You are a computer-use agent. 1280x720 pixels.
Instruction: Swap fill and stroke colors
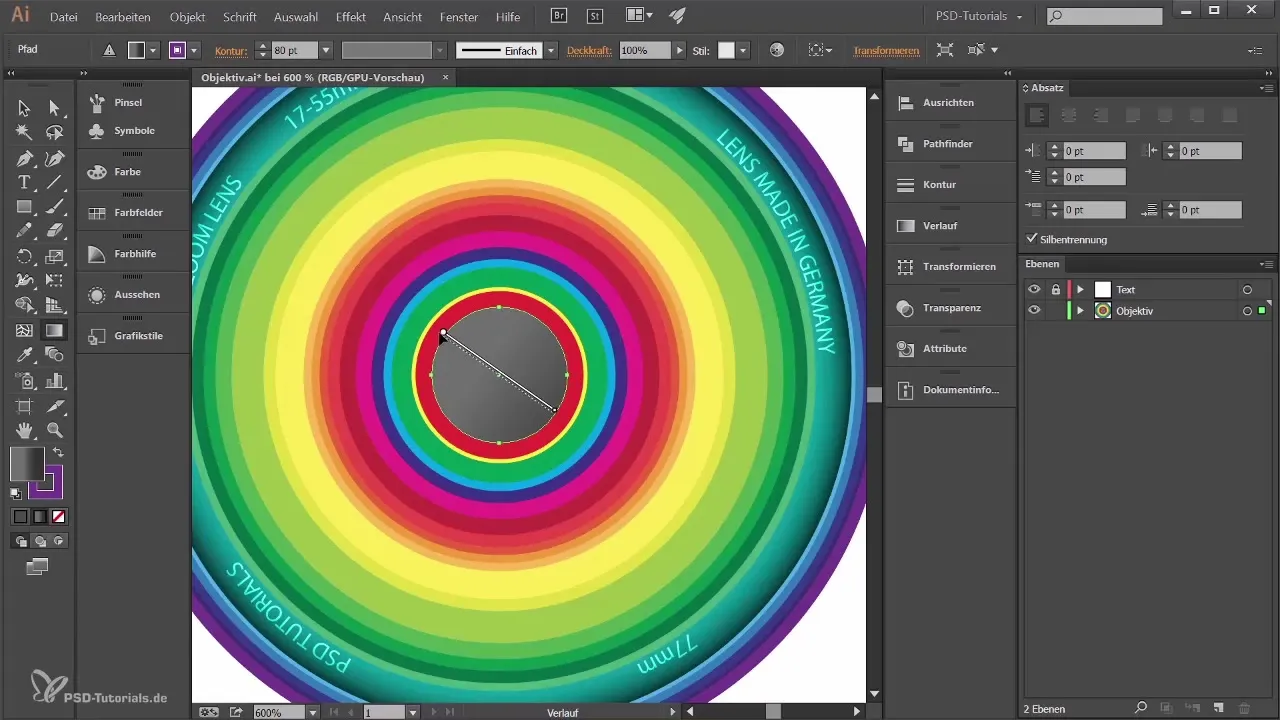click(x=58, y=453)
